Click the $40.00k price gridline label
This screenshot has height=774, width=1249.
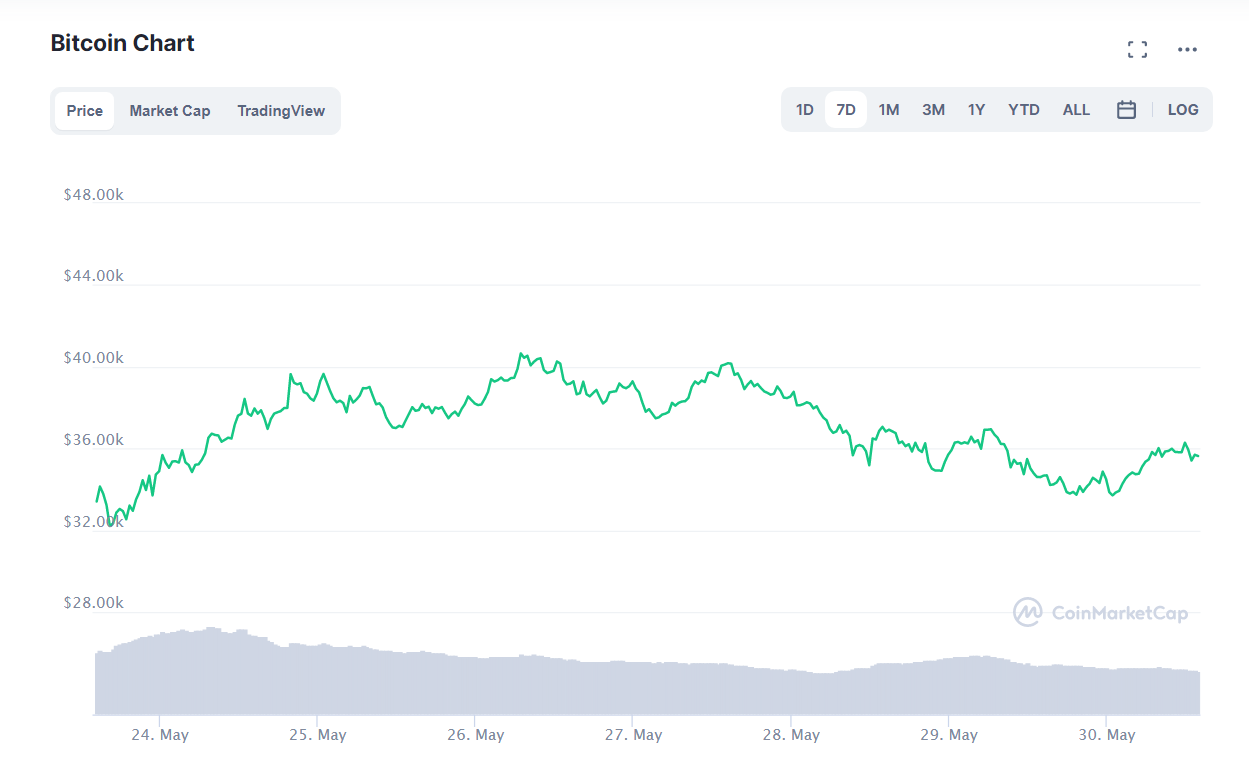[94, 357]
